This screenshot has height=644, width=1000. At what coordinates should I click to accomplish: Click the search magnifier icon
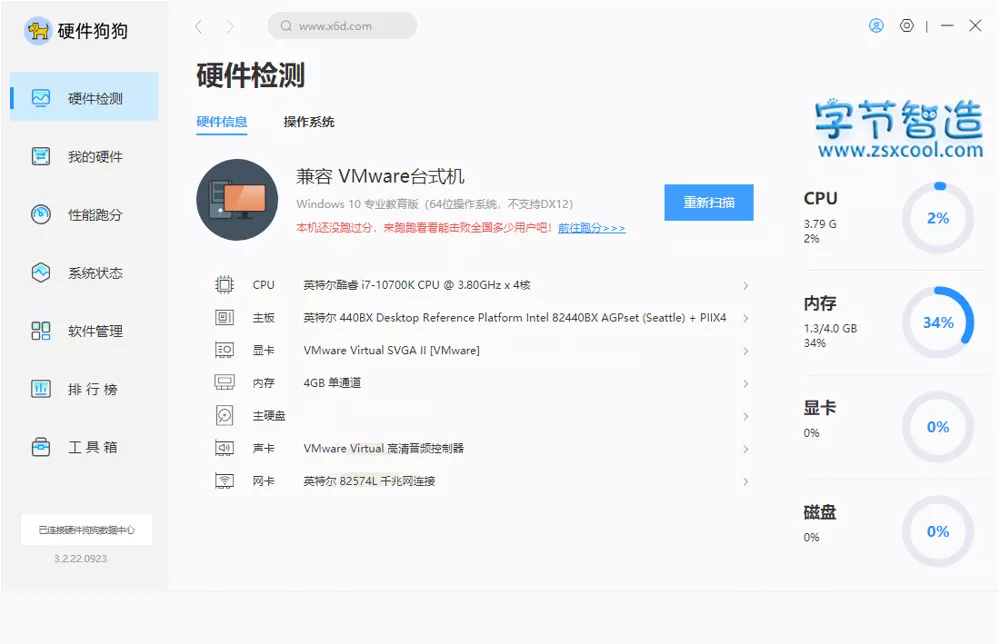click(x=286, y=26)
